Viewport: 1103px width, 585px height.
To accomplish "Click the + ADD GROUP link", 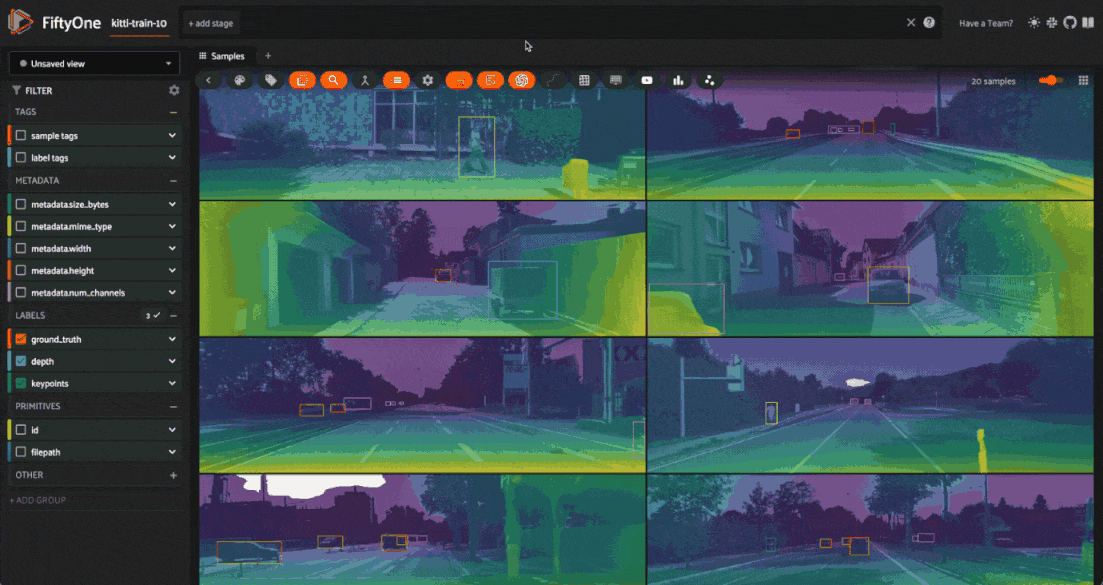I will 38,500.
